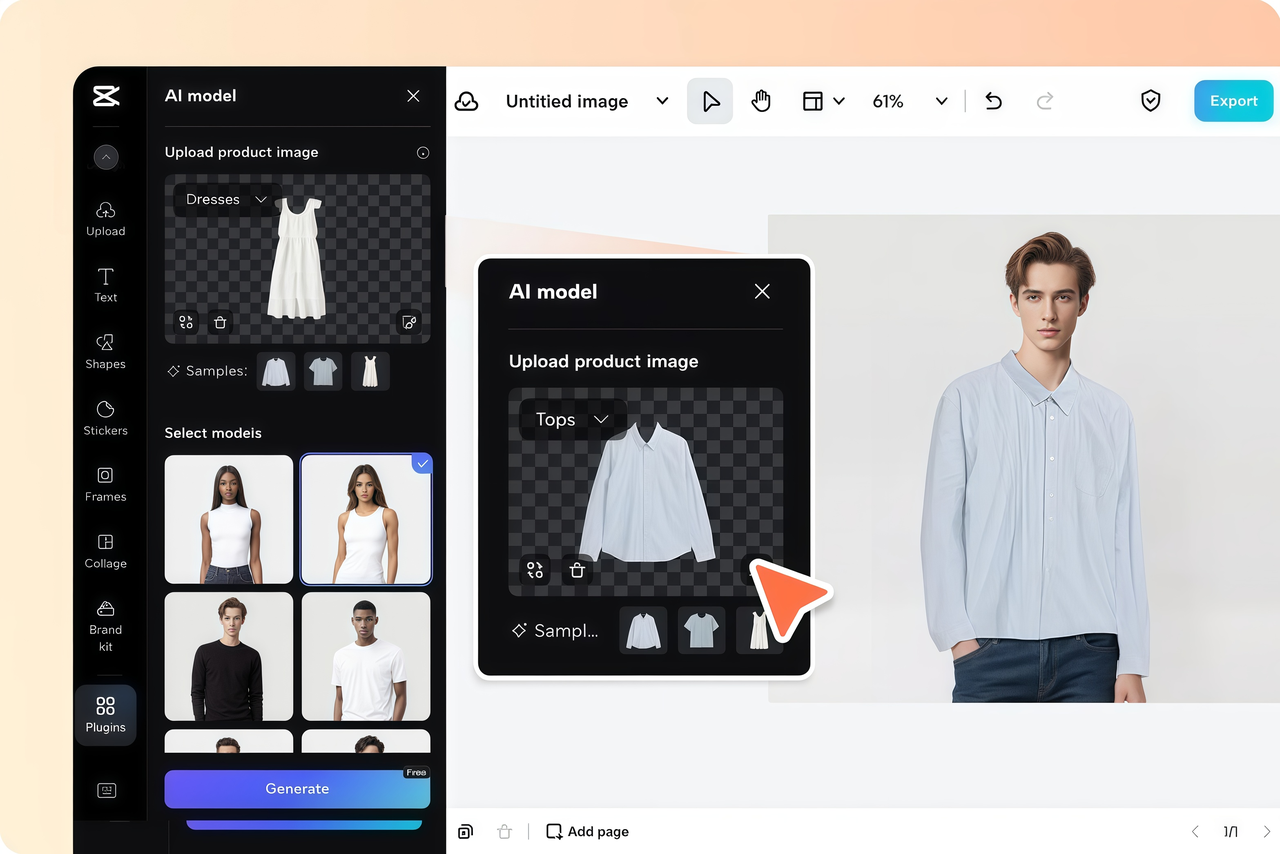Click Add page at the bottom
The image size is (1280, 854).
[x=587, y=831]
